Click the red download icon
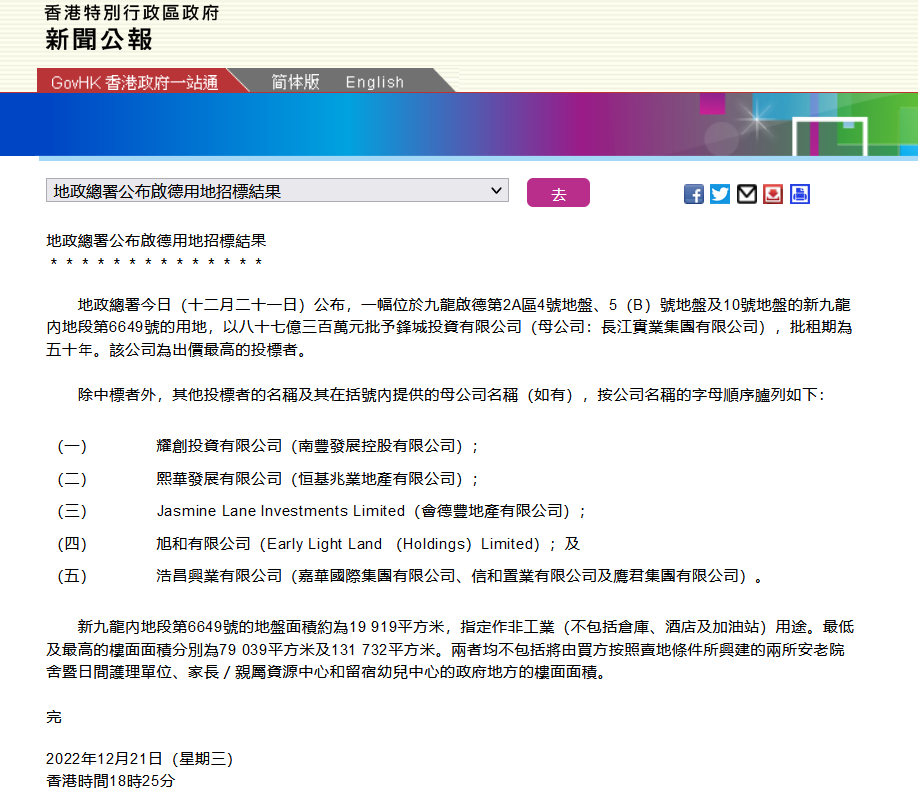This screenshot has height=802, width=918. click(x=773, y=194)
